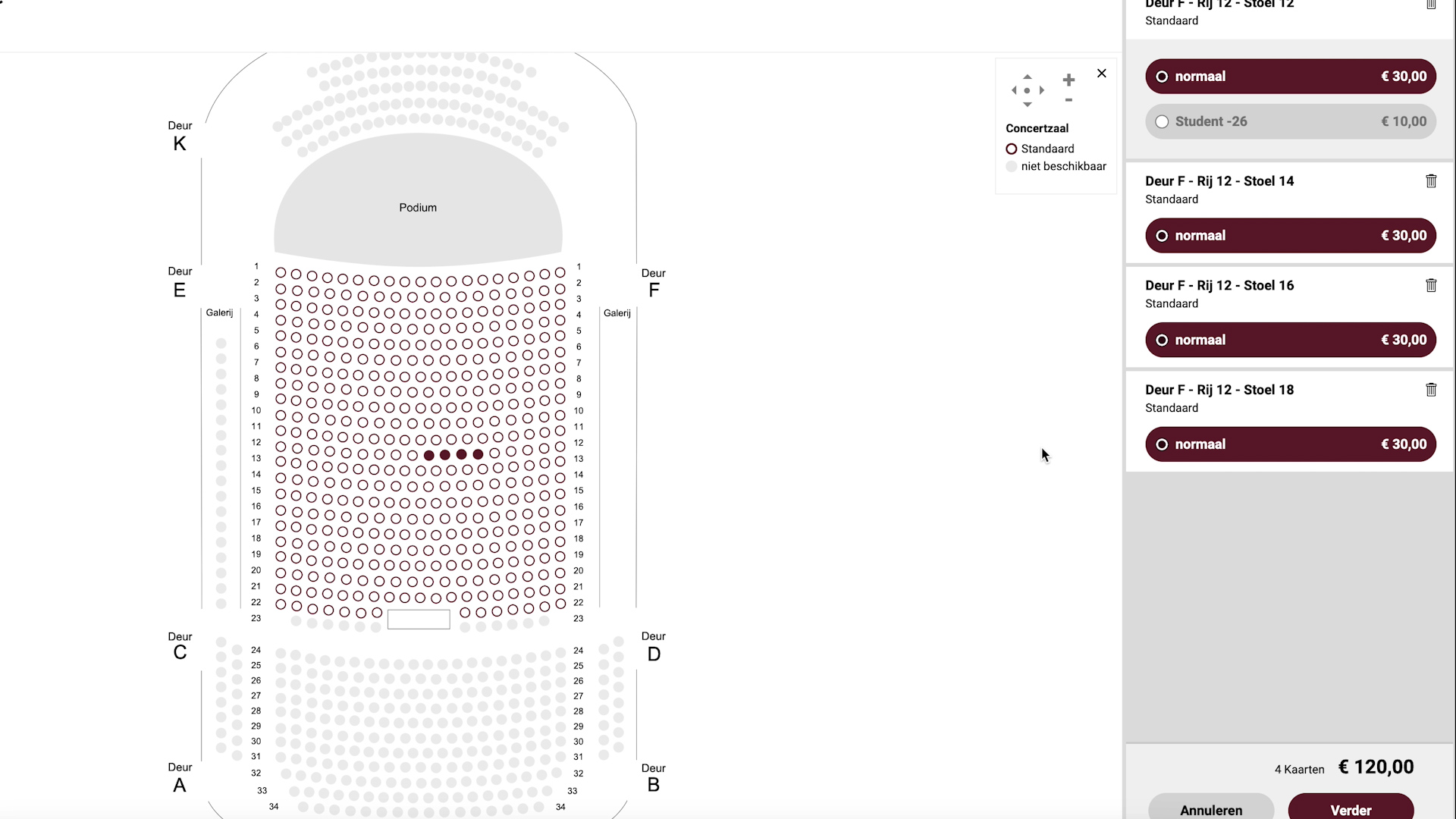Pan seating map right with arrow
The image size is (1456, 819).
pyautogui.click(x=1042, y=90)
